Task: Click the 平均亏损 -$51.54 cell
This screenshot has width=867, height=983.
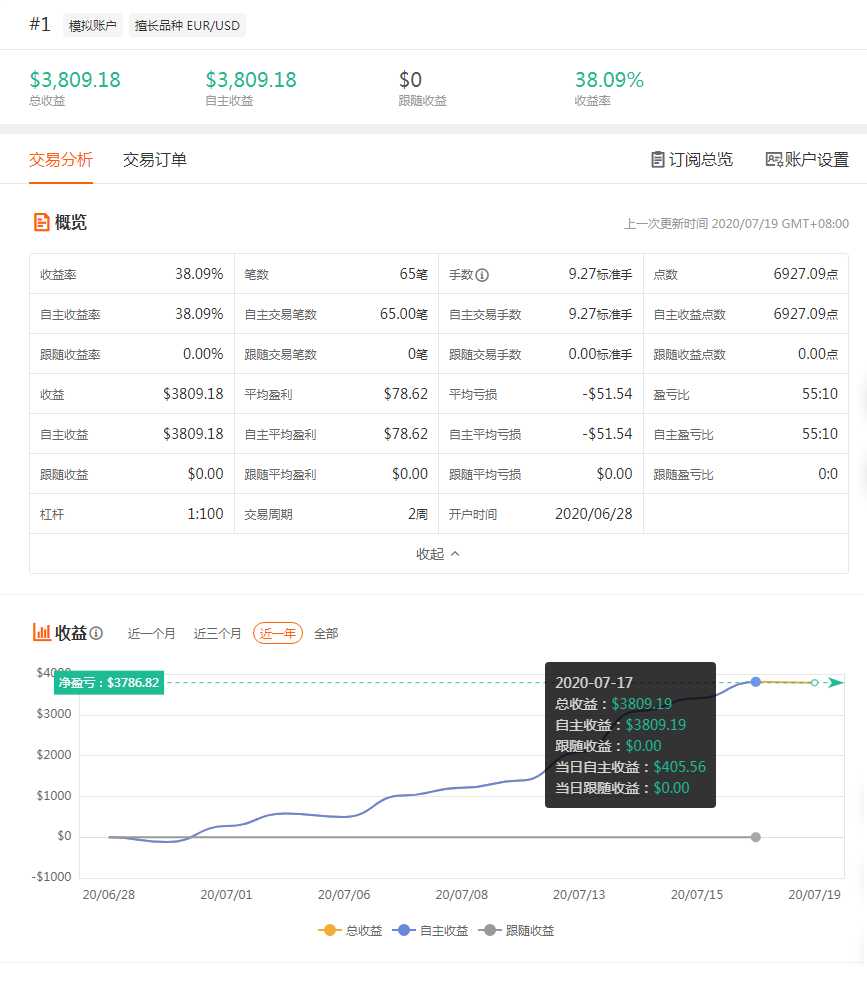Action: 541,394
